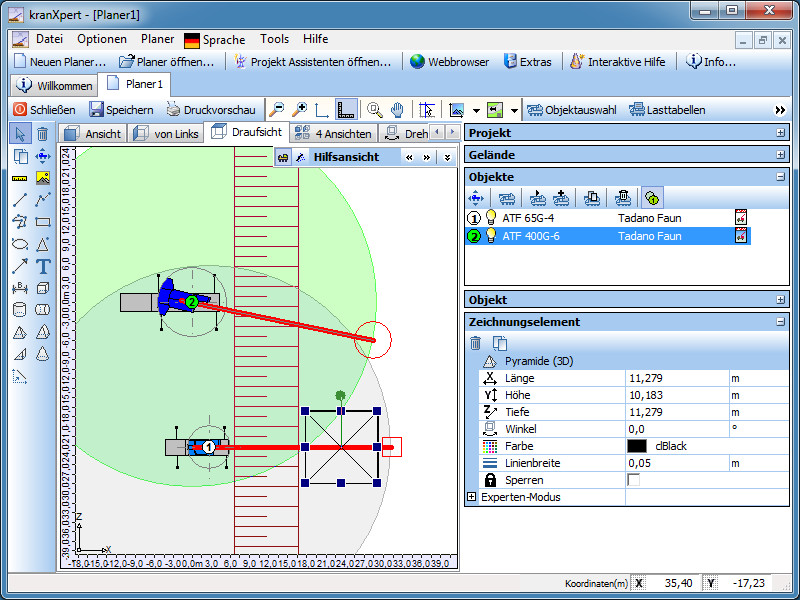
Task: Click the black Farbe color swatch
Action: tap(637, 446)
